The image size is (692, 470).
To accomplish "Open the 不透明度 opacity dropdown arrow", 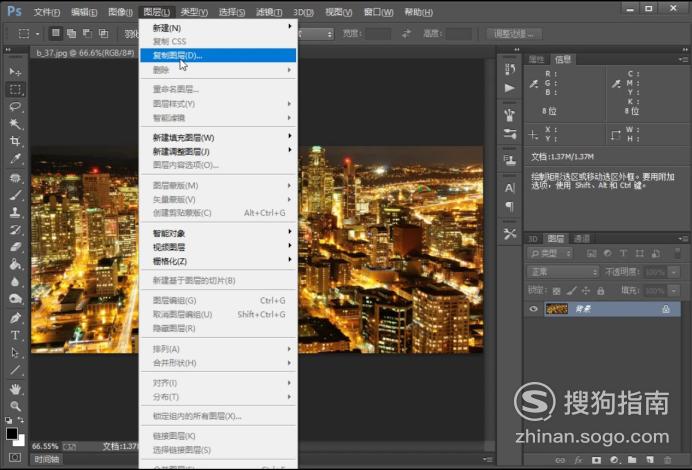I will pos(674,272).
